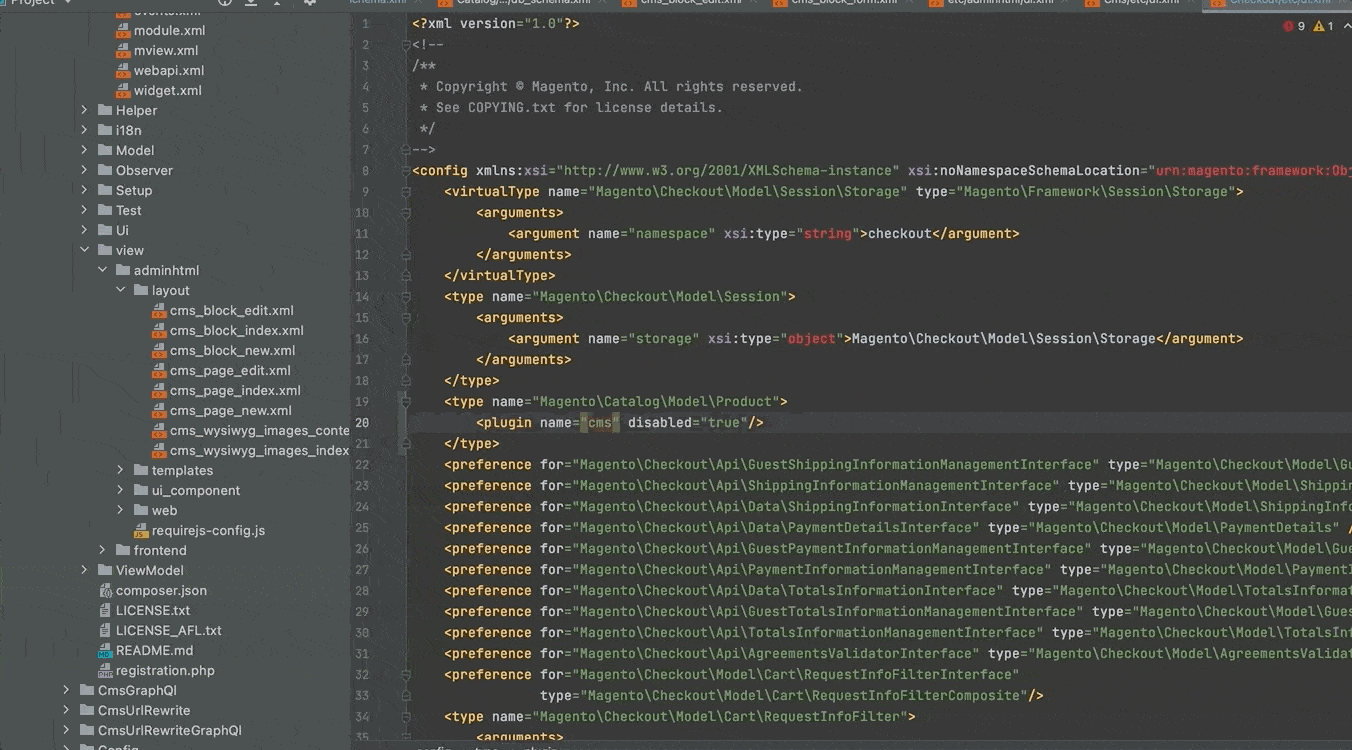The image size is (1352, 750).
Task: Toggle fold marker at line 14 type tag
Action: tap(406, 297)
